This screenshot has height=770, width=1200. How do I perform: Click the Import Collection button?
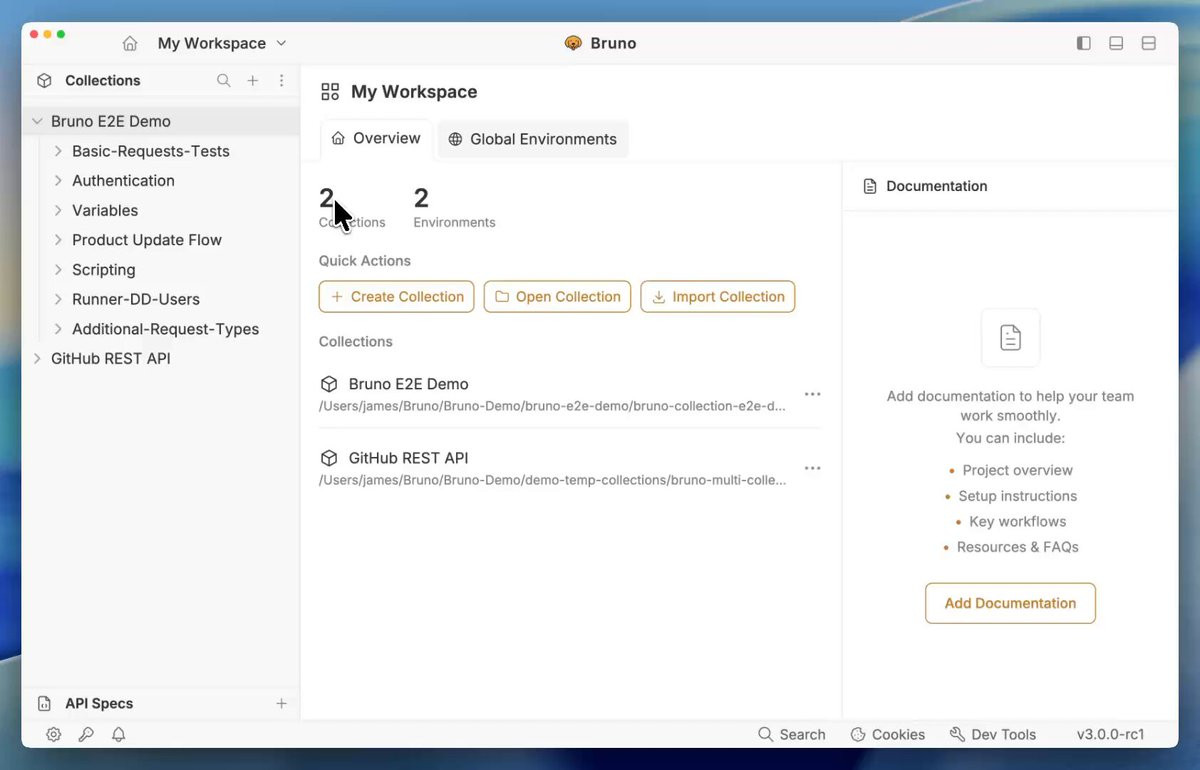(718, 297)
